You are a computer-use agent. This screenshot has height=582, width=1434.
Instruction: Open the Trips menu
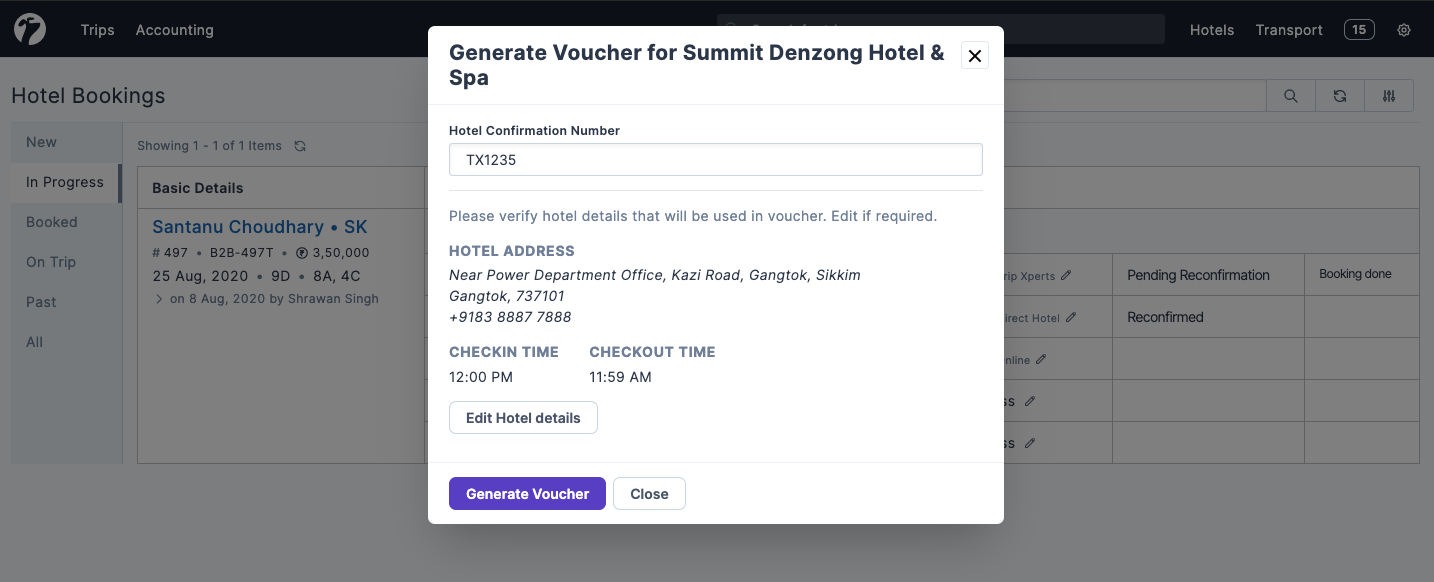click(x=97, y=30)
